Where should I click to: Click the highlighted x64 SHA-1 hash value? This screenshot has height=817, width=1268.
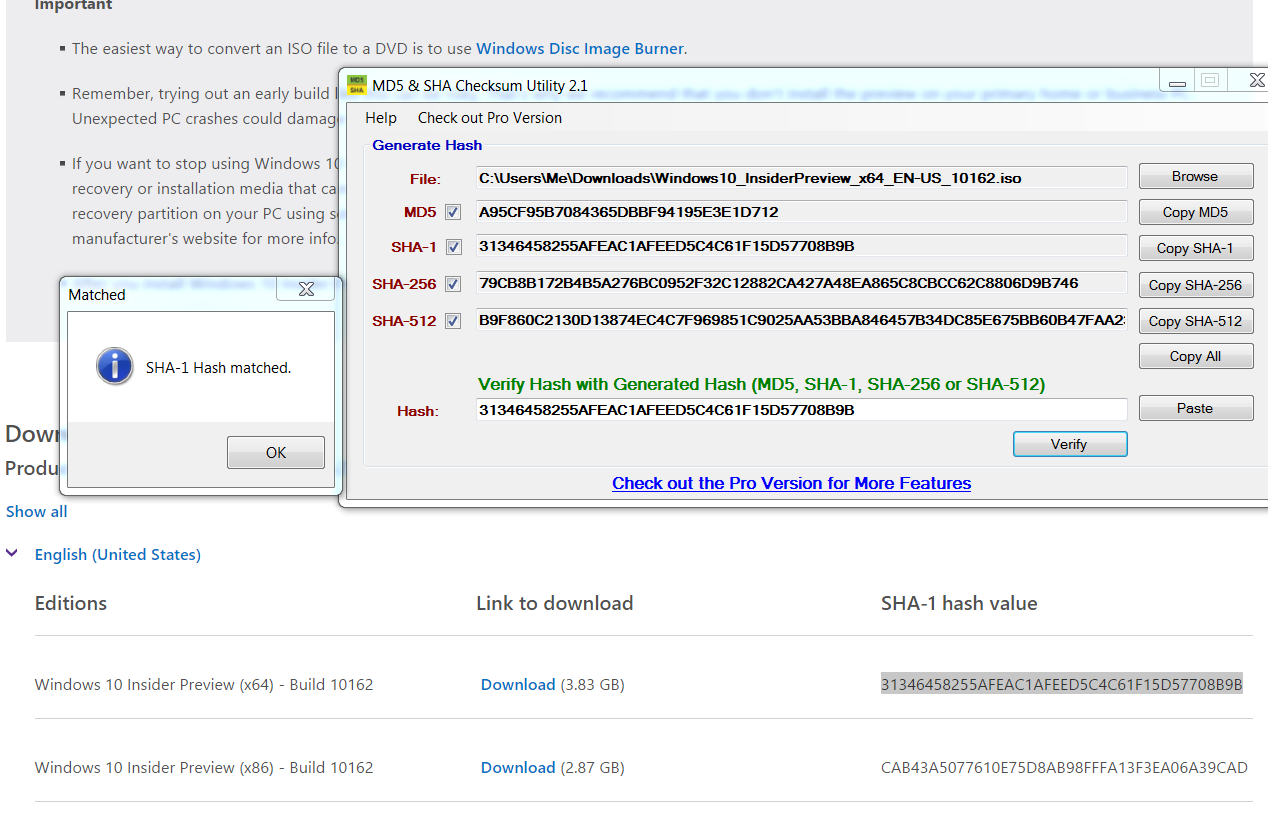pos(1062,684)
